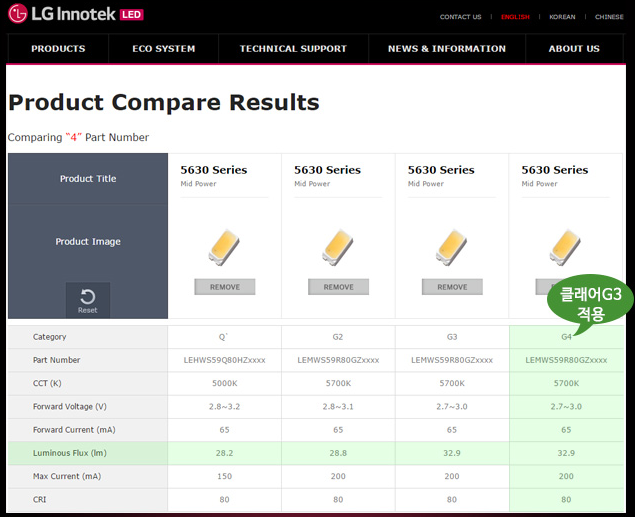
Task: Click the CCT (K) row label
Action: tap(47, 383)
